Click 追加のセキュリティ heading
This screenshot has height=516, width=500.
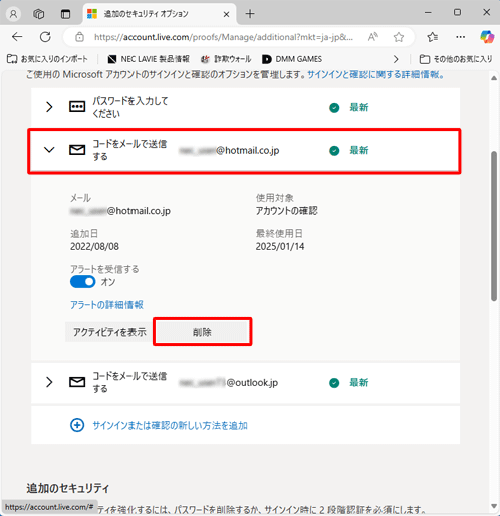[68, 488]
